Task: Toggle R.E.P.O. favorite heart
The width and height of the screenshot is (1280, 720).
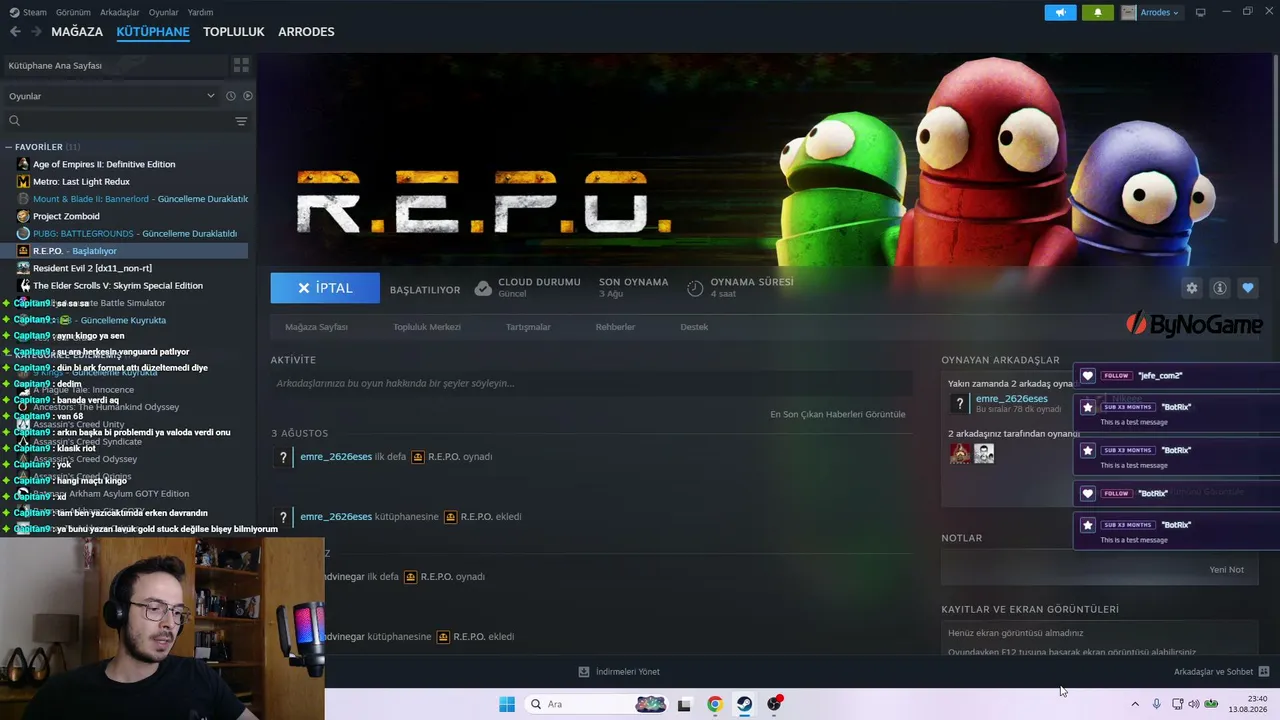Action: (1248, 288)
